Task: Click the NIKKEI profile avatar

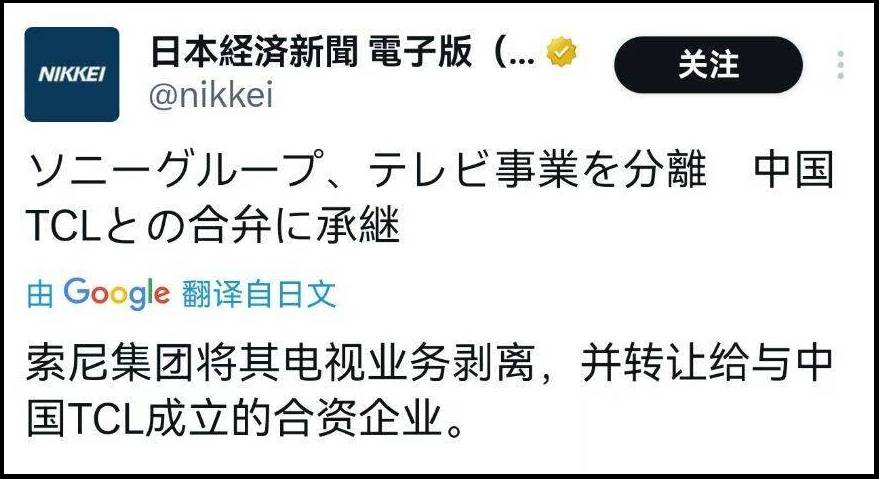Action: 72,74
